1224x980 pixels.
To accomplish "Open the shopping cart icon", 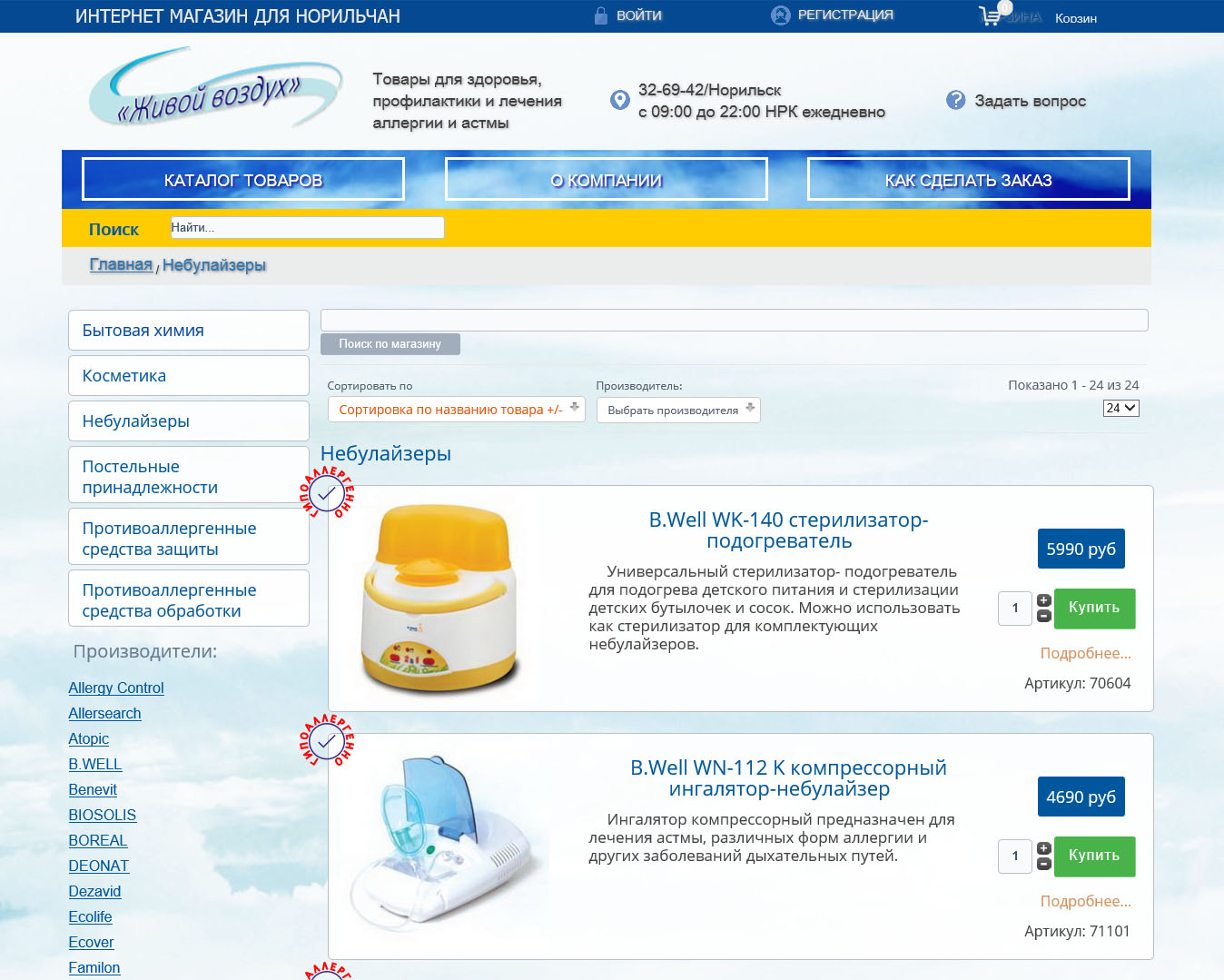I will click(x=991, y=15).
